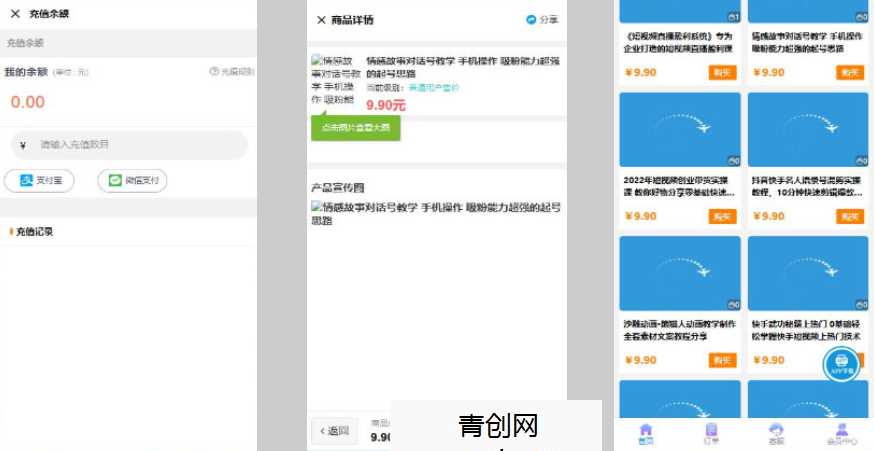Viewport: 874px width, 451px height.
Task: Click the Alipay logo icon
Action: pyautogui.click(x=26, y=181)
